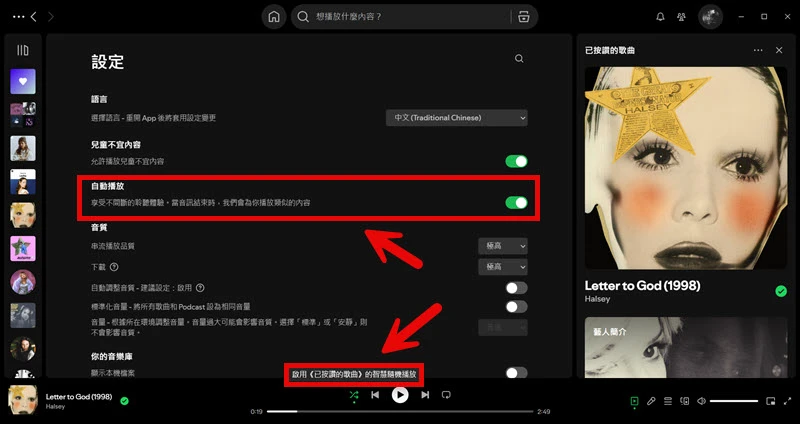Mute with the volume speaker icon
Screen dimensions: 800x424
[702, 402]
